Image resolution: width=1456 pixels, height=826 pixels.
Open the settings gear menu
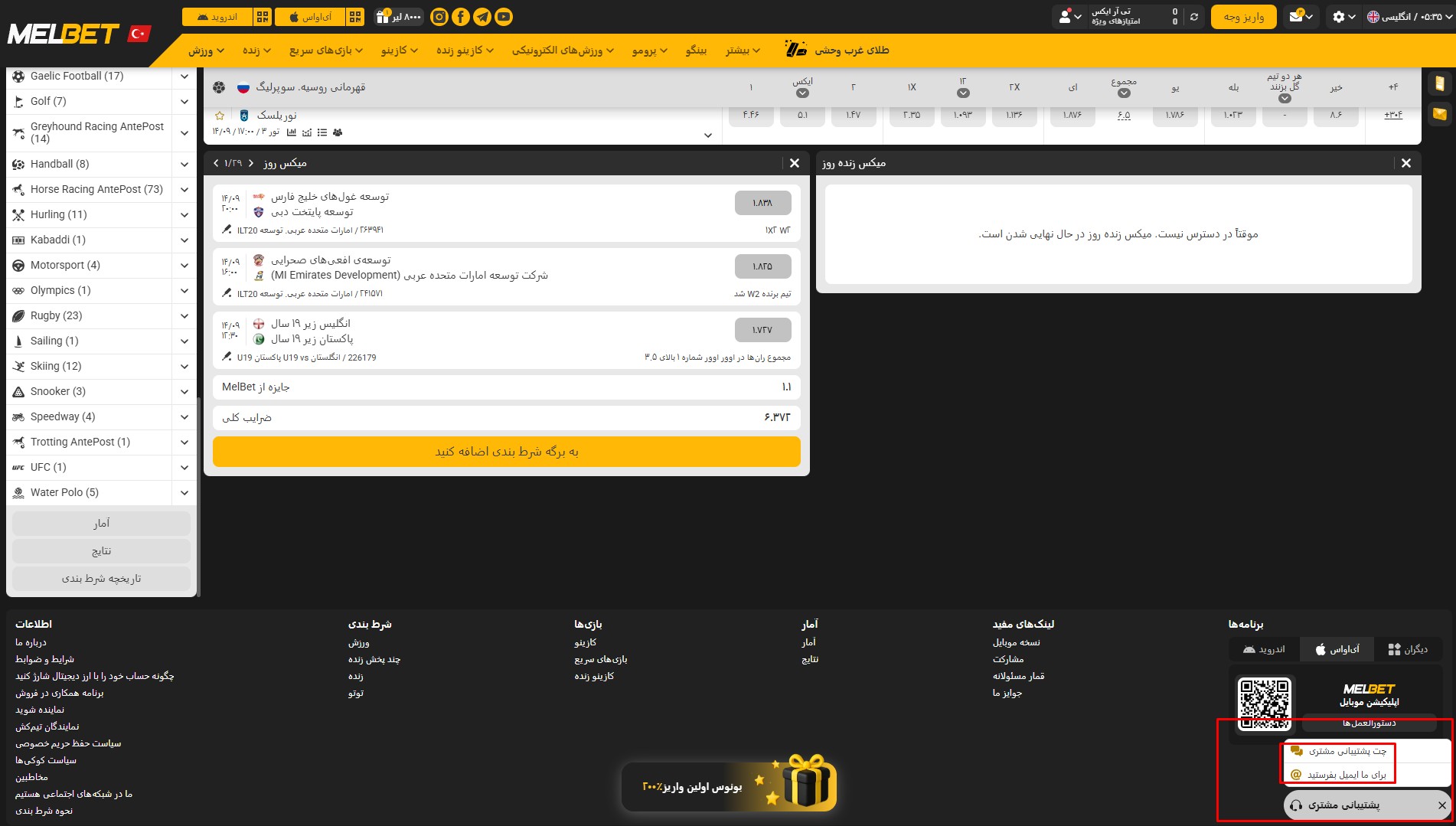click(x=1343, y=17)
